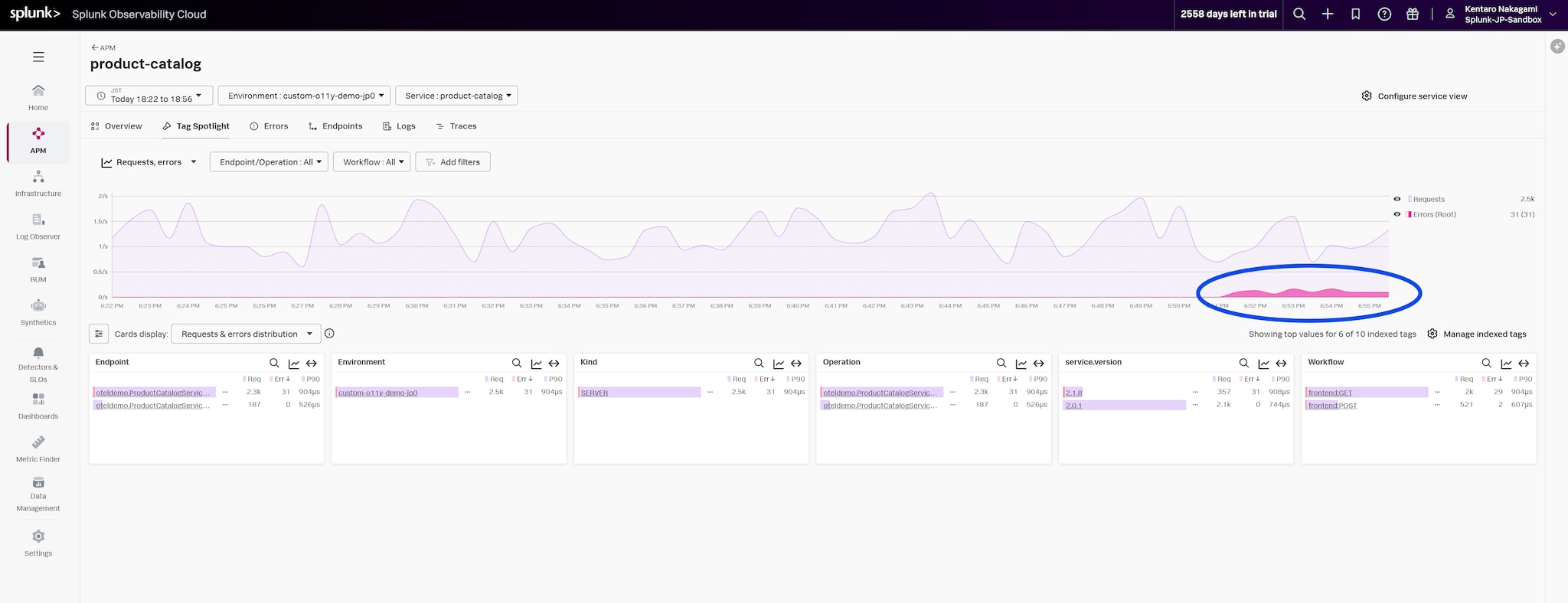1568x603 pixels.
Task: Click frontend:GET workflow value
Action: [1330, 393]
